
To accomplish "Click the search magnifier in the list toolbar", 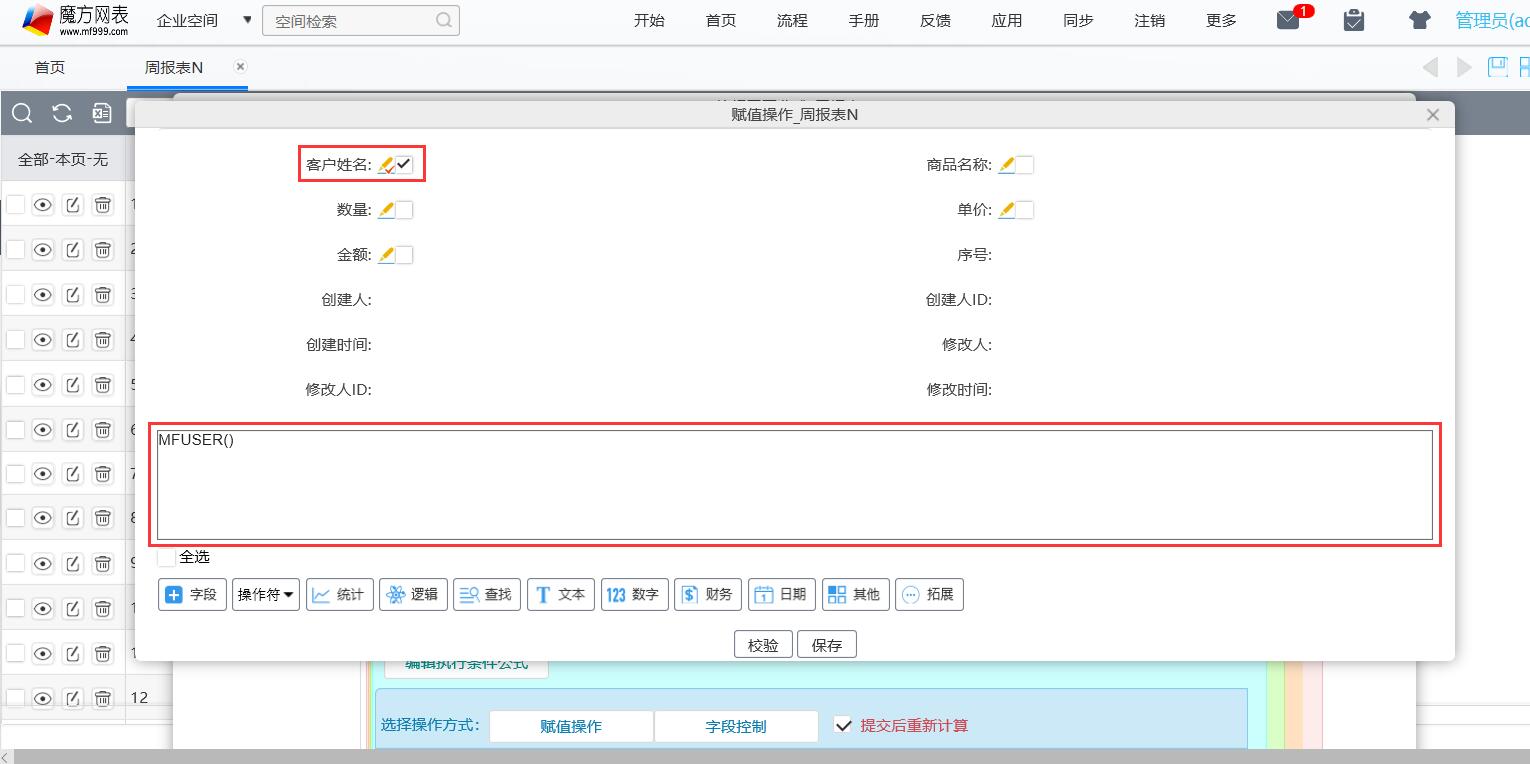I will click(22, 114).
